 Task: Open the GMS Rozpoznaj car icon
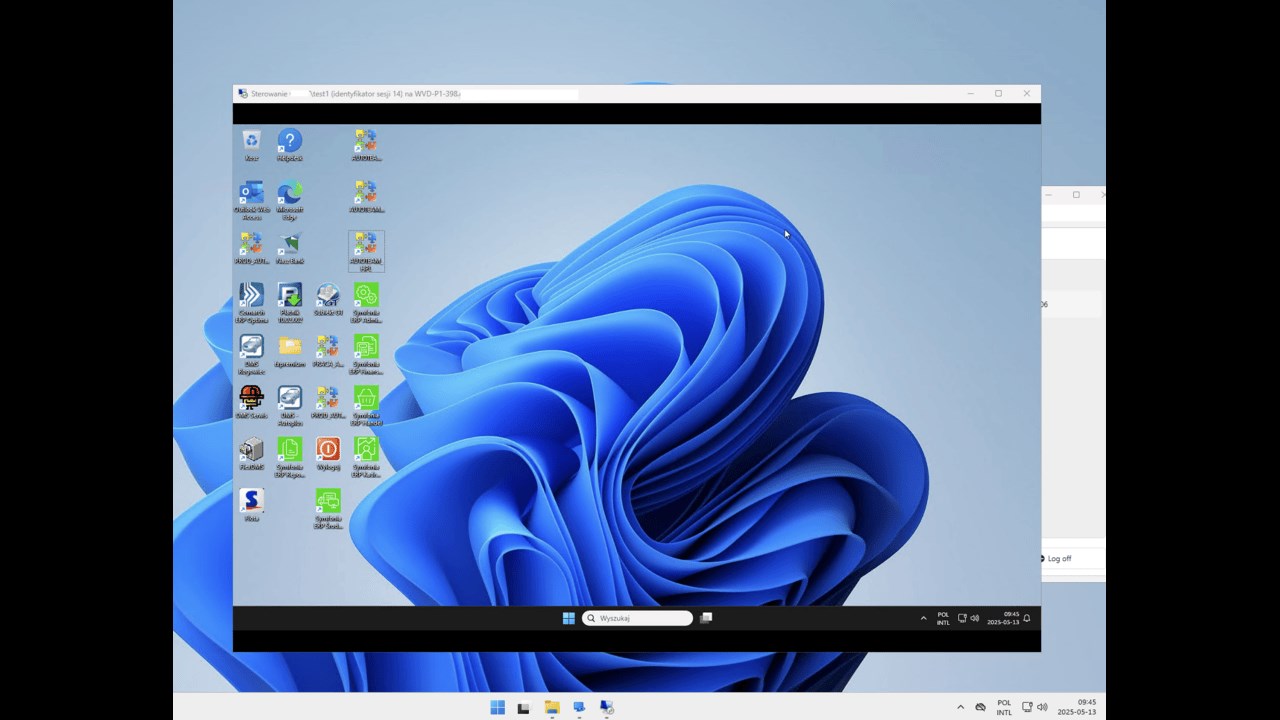251,354
